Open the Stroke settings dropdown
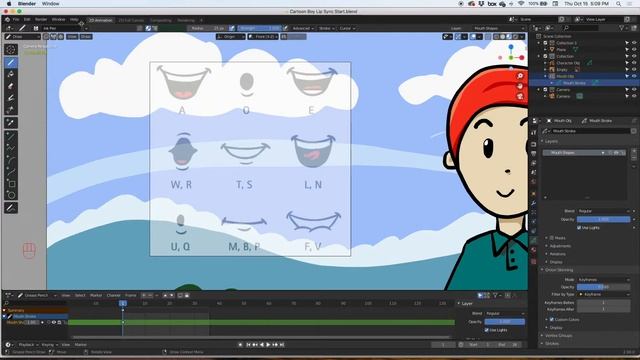Image resolution: width=640 pixels, height=360 pixels. (x=327, y=28)
